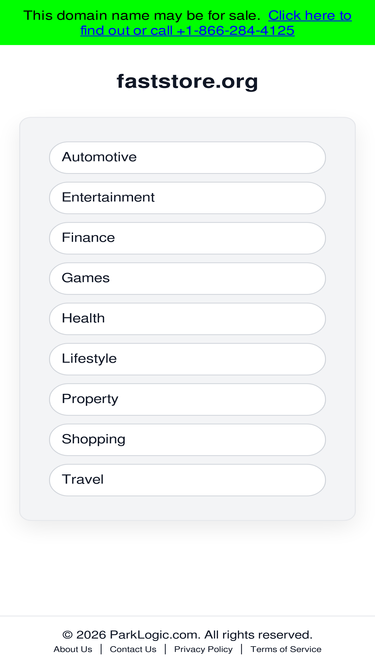Click the 'Click here to' sale link

coord(310,16)
